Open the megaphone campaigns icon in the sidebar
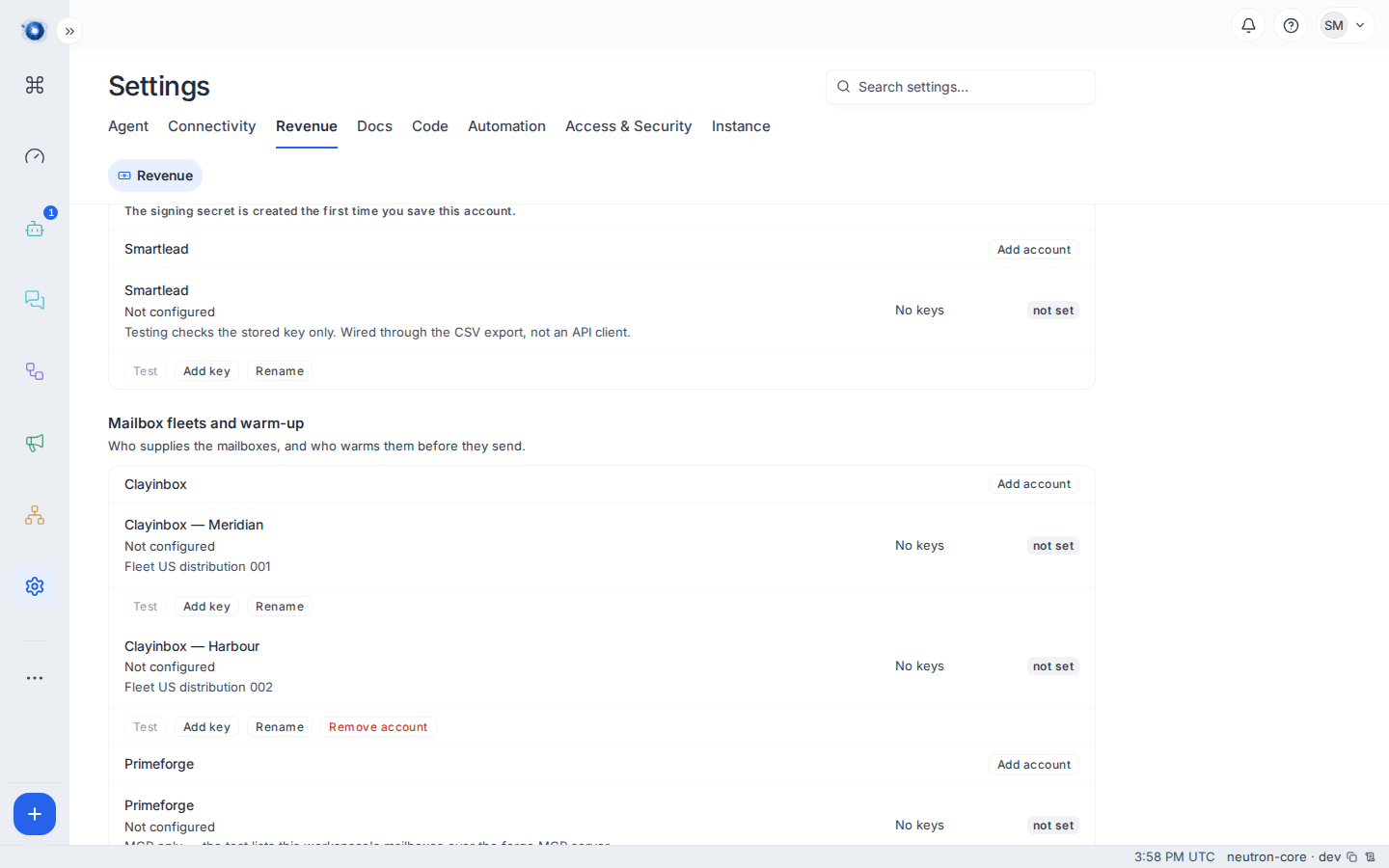The width and height of the screenshot is (1389, 868). [35, 443]
